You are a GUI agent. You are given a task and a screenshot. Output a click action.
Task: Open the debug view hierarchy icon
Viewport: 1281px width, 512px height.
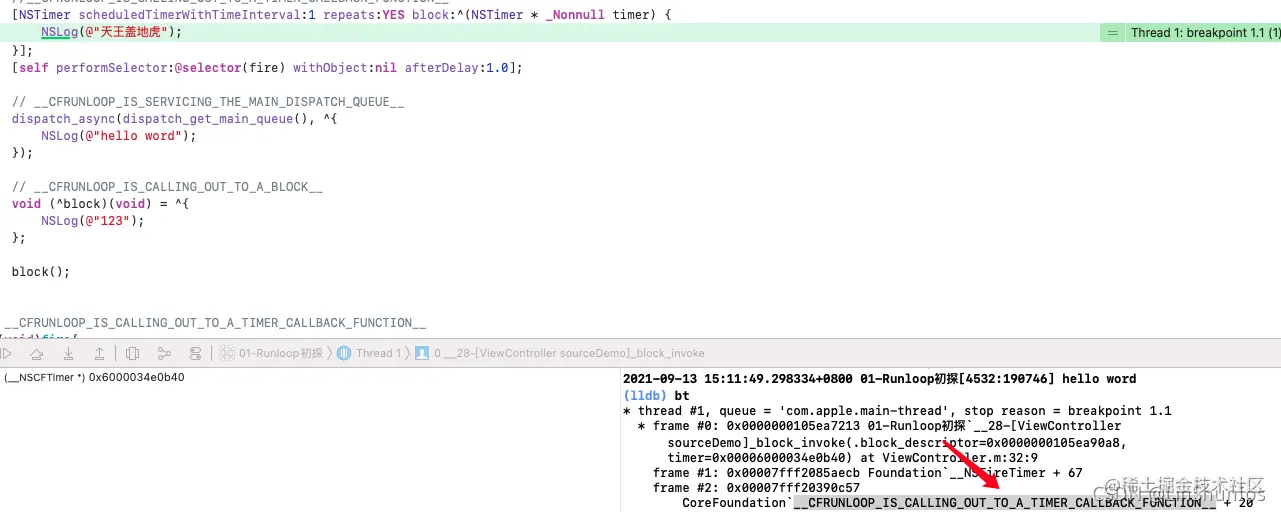tap(133, 353)
